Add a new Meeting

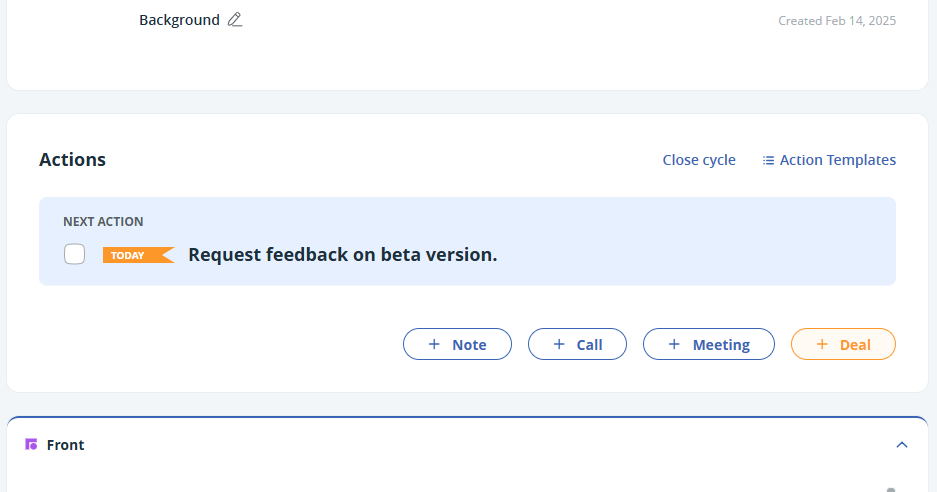pos(709,344)
